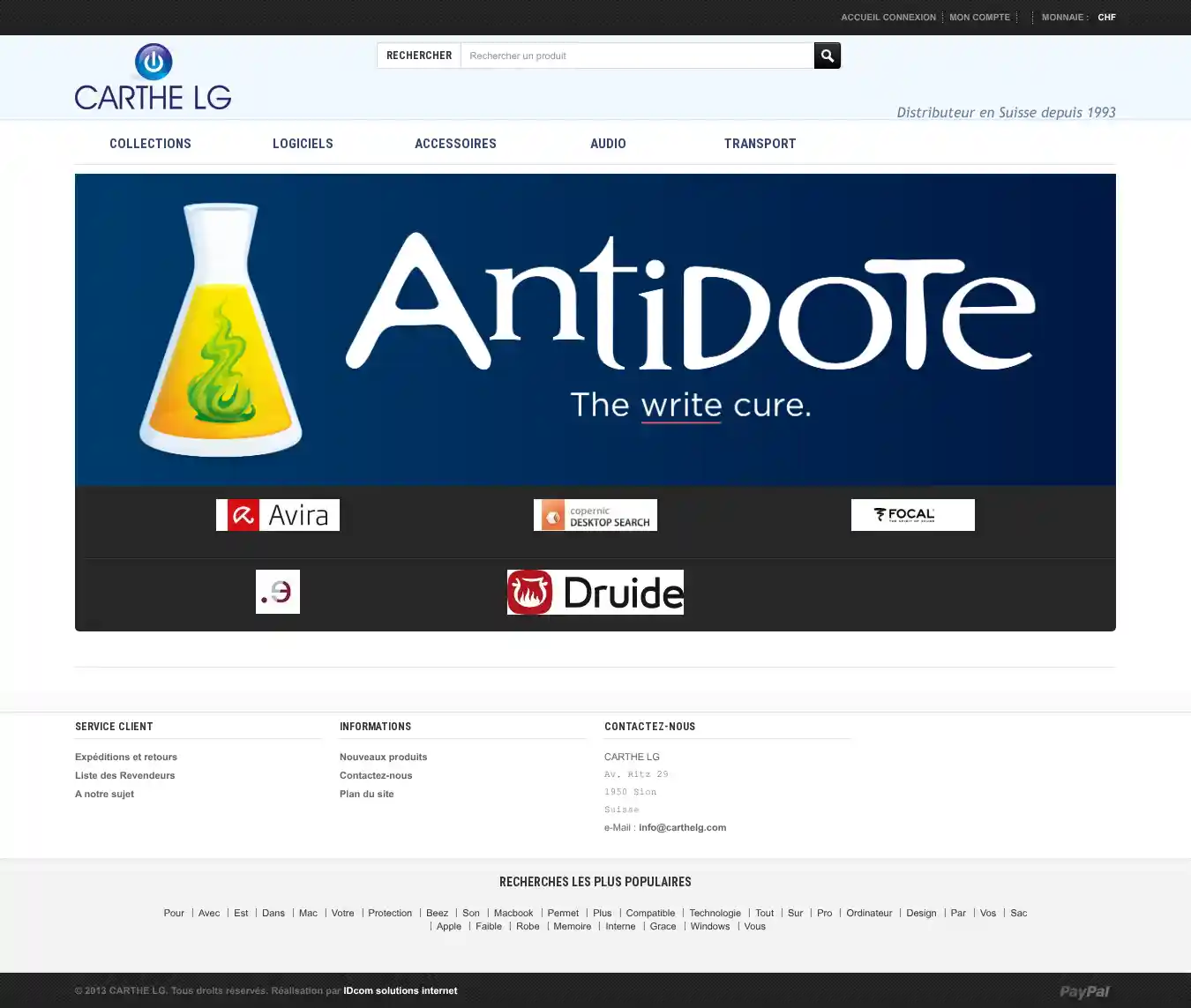This screenshot has width=1191, height=1008.
Task: Open the CHF currency selector
Action: pyautogui.click(x=1106, y=18)
